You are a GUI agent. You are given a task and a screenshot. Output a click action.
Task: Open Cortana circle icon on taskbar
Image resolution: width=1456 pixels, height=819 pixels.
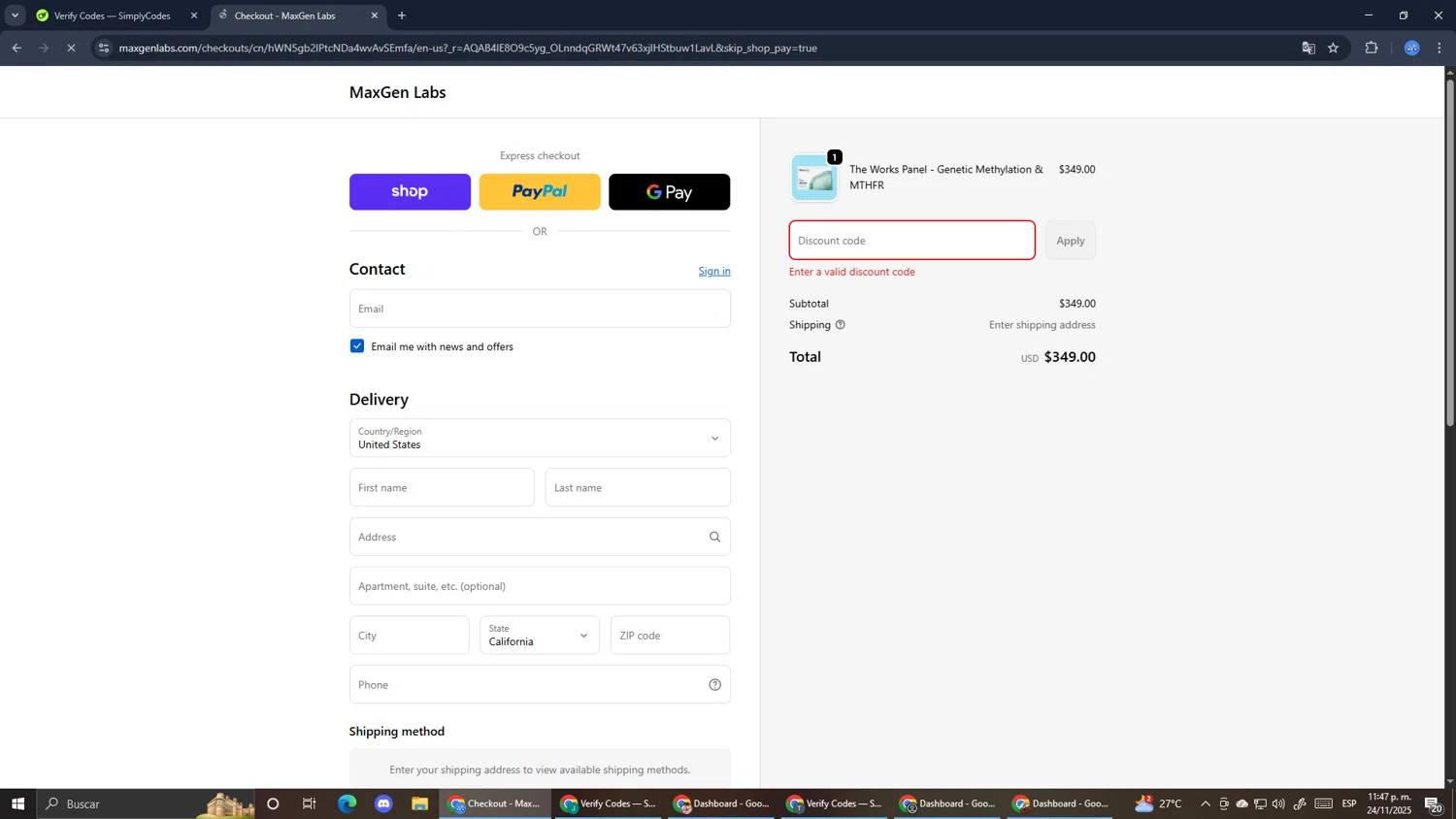point(273,803)
